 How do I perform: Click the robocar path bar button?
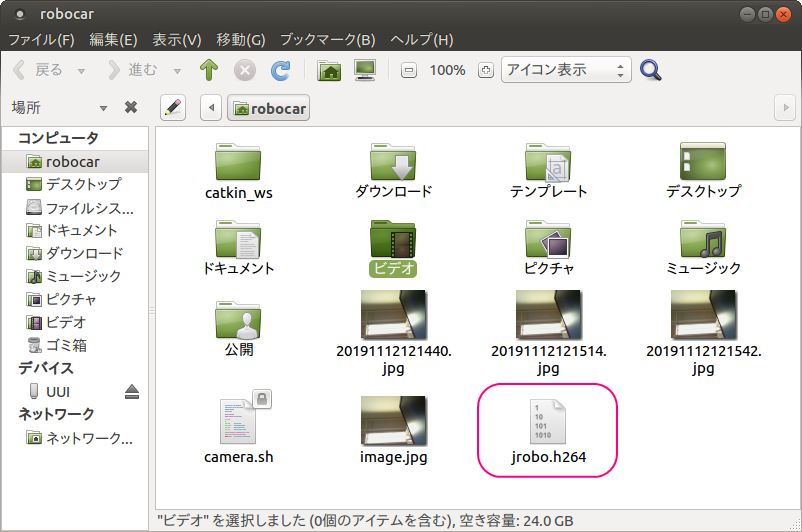pyautogui.click(x=269, y=108)
